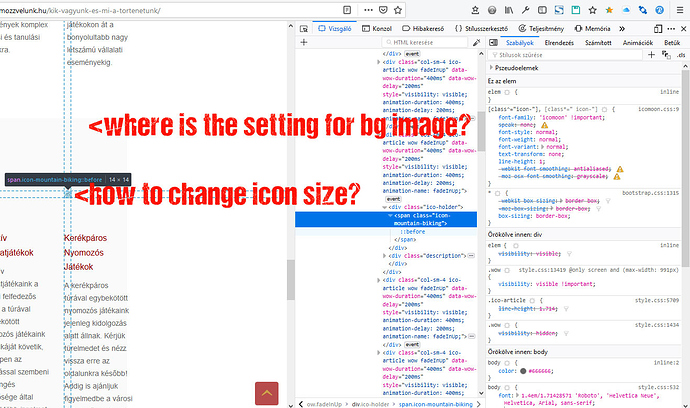Click the wrench developer icon in toolbar
Viewport: 690px width, 408px height.
(525, 10)
